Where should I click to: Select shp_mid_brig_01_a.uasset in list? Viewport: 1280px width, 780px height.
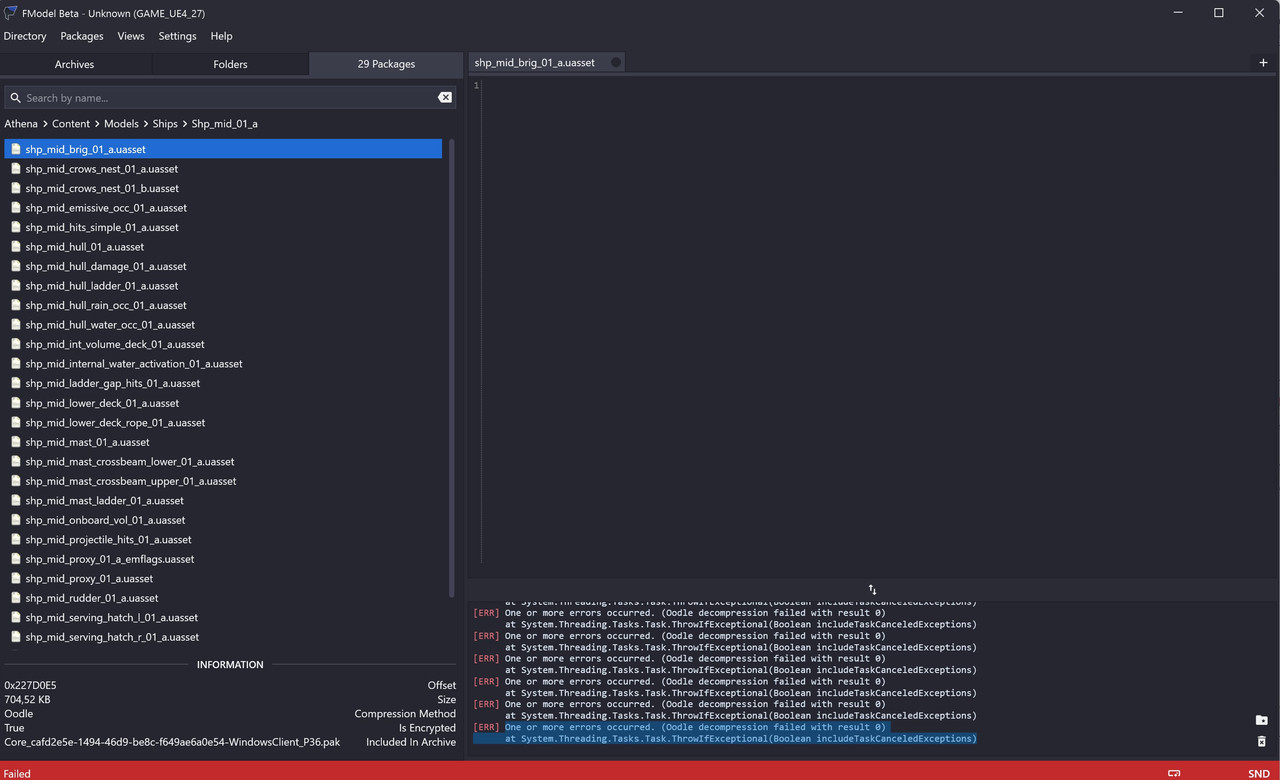click(x=223, y=149)
